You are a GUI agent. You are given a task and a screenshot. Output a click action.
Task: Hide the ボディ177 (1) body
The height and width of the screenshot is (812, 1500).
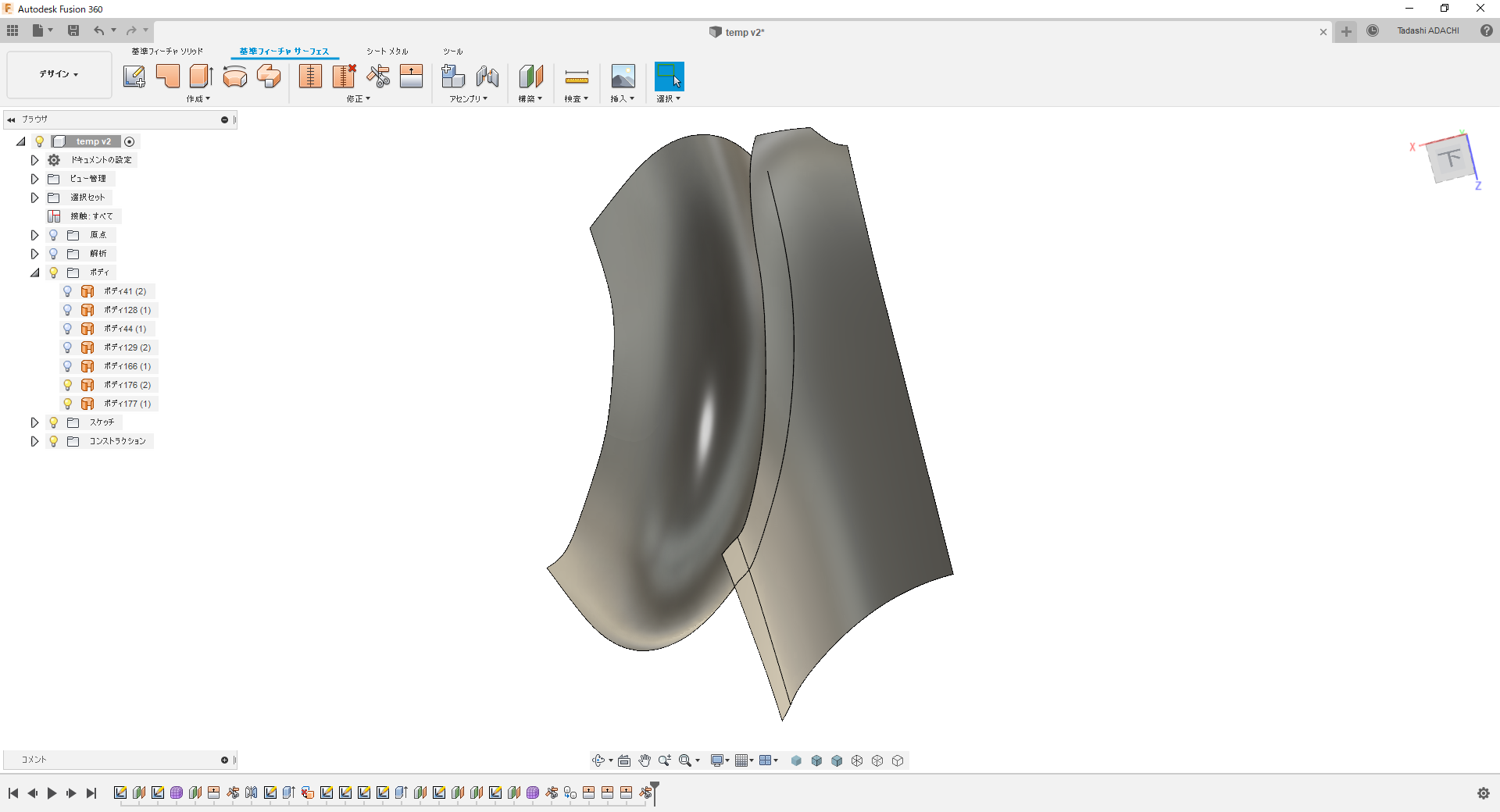pos(67,404)
